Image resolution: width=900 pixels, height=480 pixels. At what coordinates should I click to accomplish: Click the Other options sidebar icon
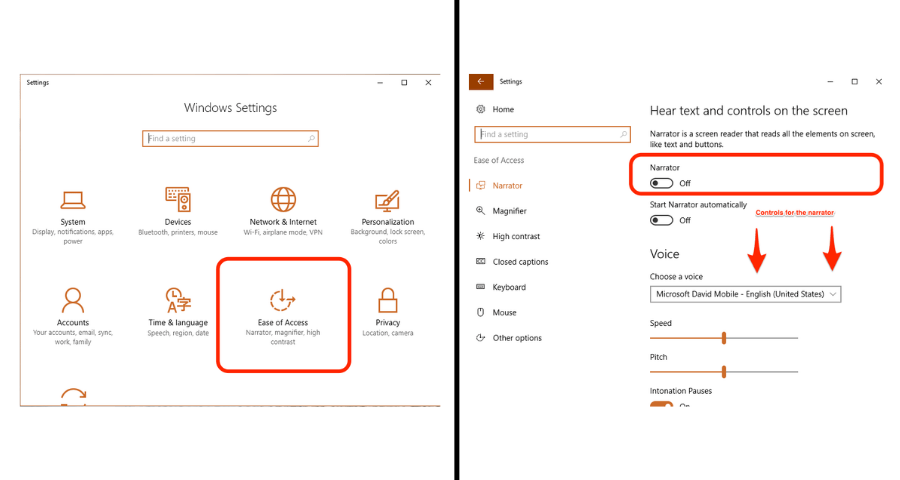(x=481, y=338)
